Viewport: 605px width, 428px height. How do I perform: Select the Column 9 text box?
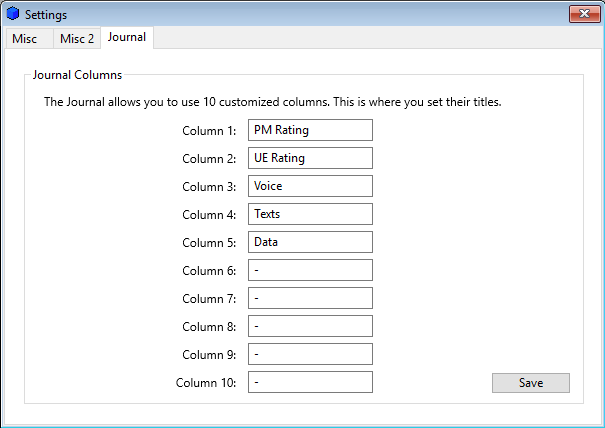pos(310,354)
